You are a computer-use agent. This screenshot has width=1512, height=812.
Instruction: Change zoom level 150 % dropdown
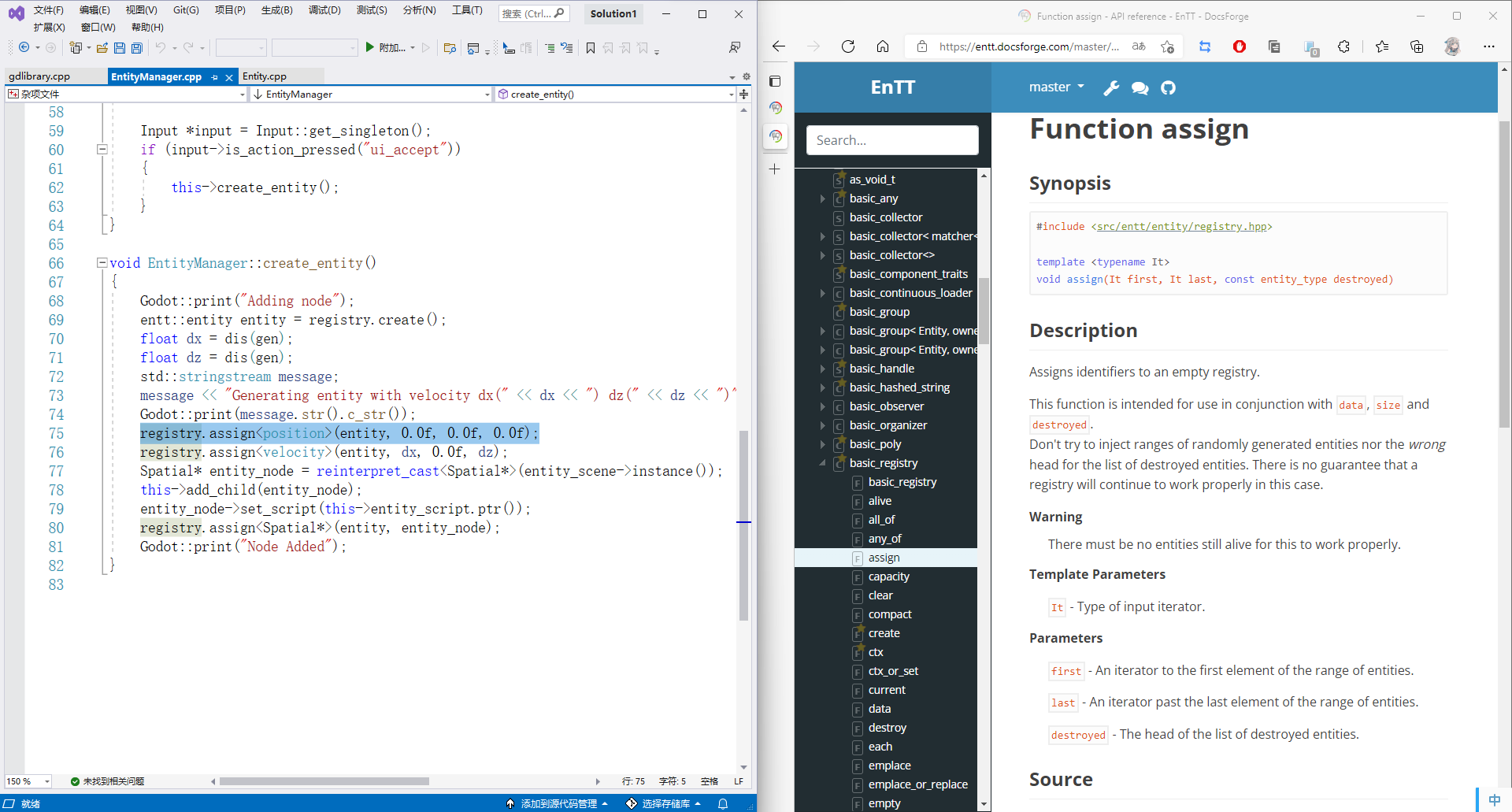28,781
